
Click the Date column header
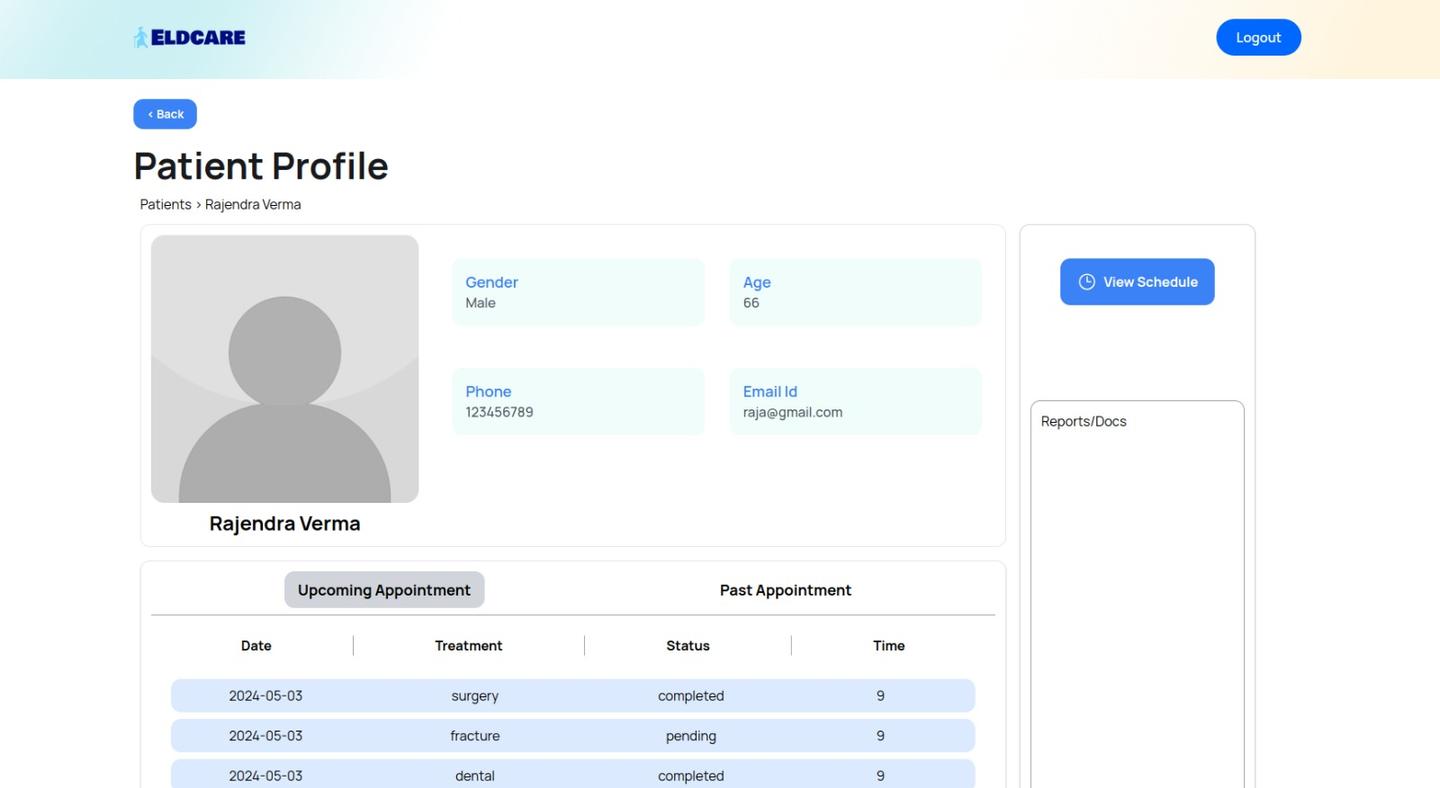(x=256, y=646)
